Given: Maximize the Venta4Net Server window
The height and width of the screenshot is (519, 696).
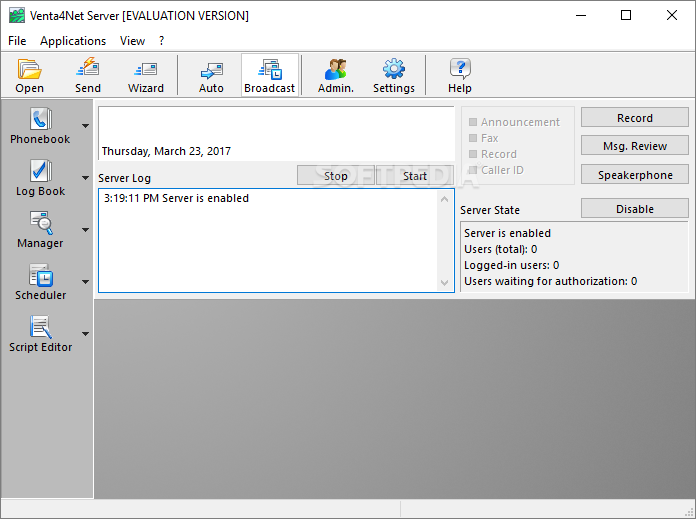Looking at the screenshot, I should (626, 15).
